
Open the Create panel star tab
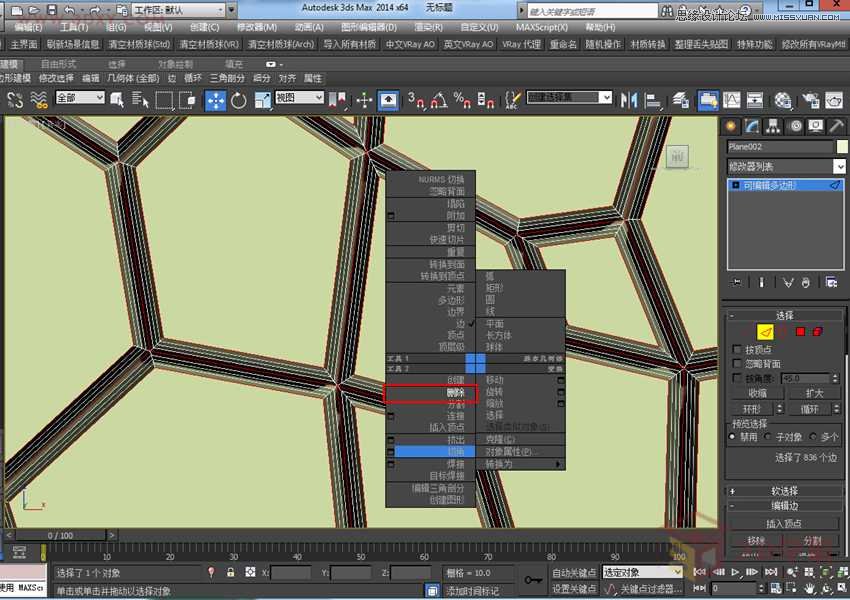(x=731, y=126)
